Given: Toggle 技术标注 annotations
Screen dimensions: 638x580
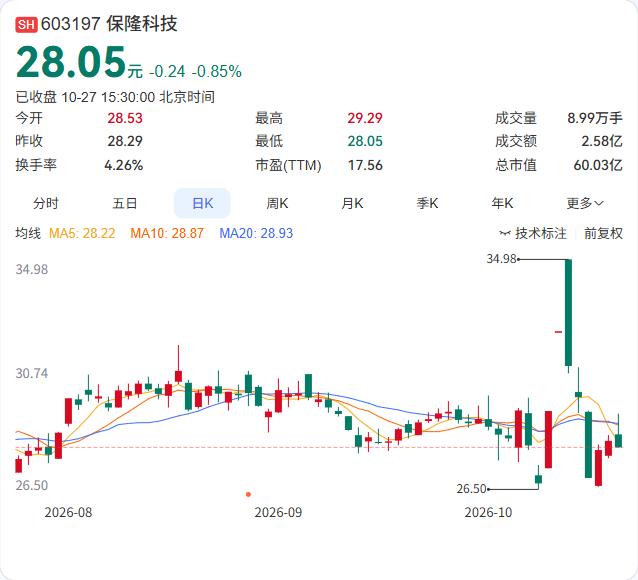Looking at the screenshot, I should (541, 234).
